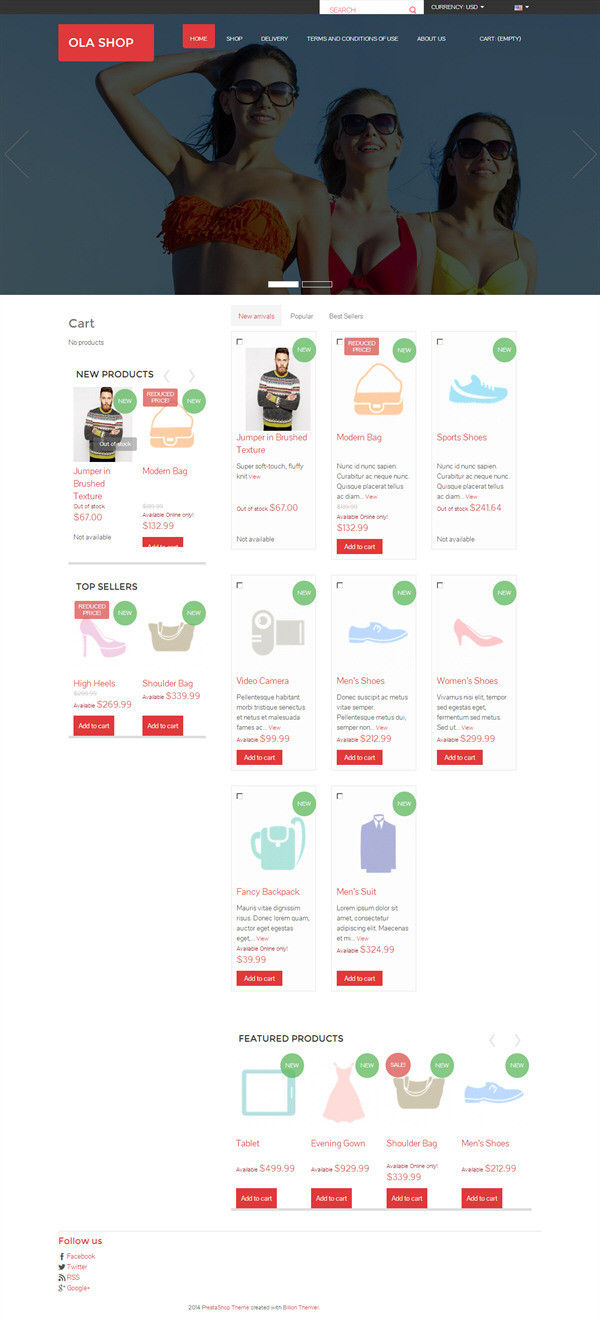Tick the compare checkbox on Video Camera
The image size is (600, 1321).
point(240,585)
